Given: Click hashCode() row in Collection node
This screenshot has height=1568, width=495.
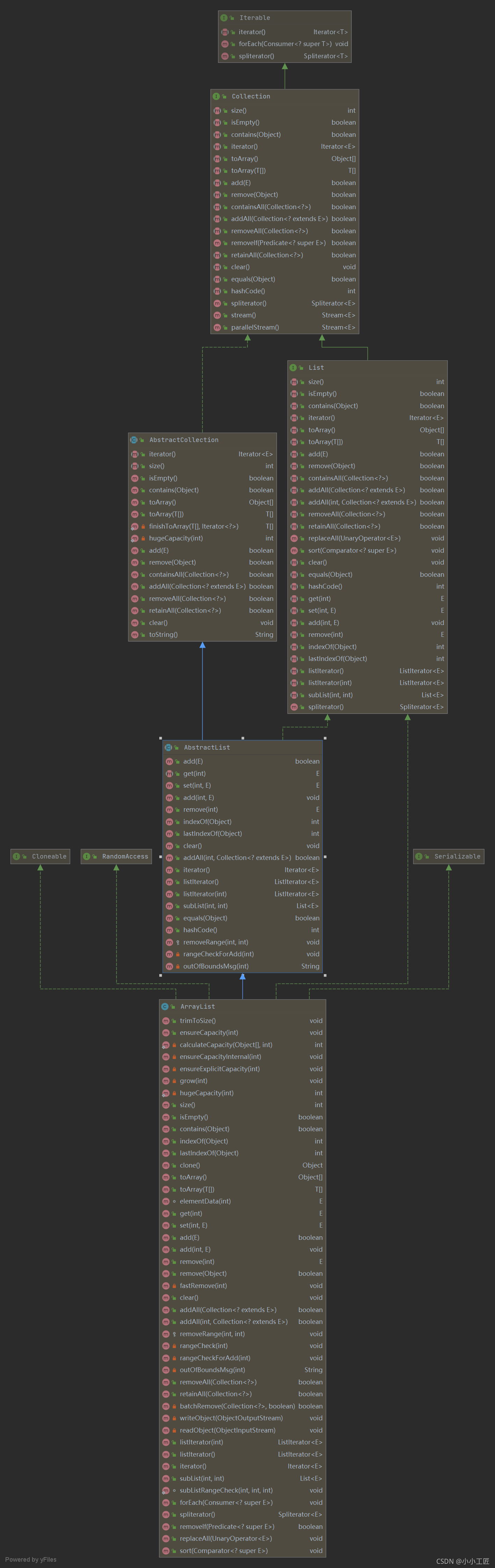Looking at the screenshot, I should pos(285,291).
